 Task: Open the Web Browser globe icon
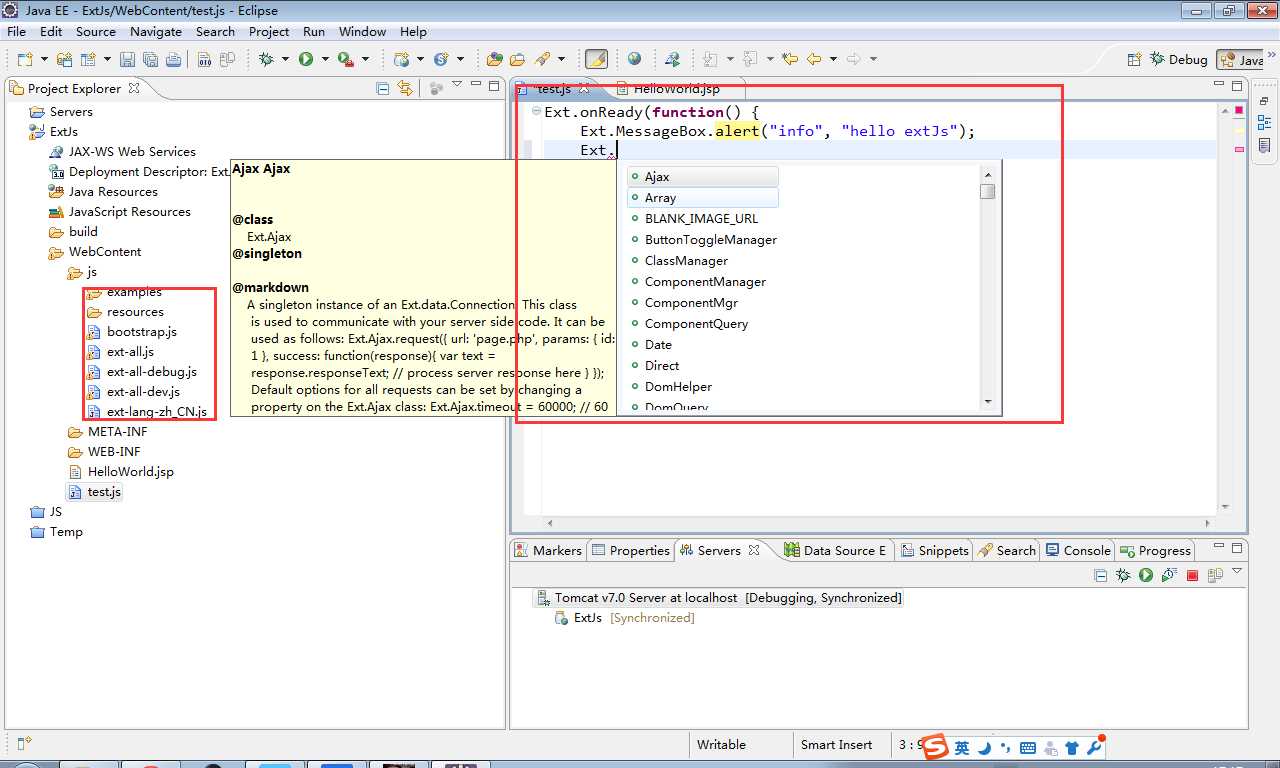coord(634,59)
